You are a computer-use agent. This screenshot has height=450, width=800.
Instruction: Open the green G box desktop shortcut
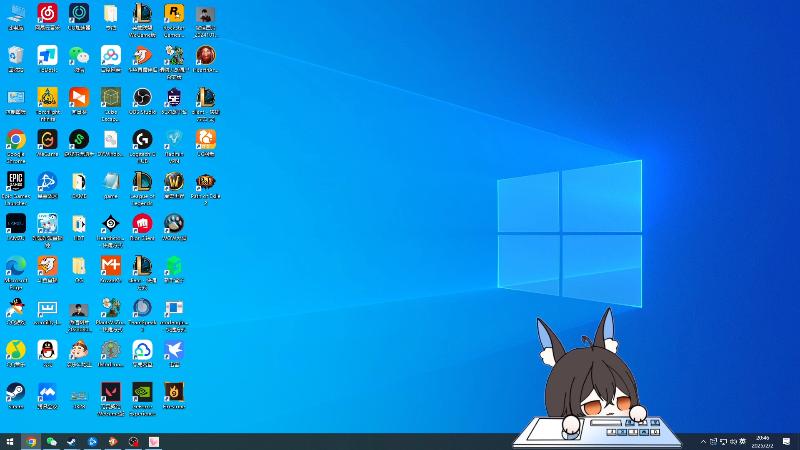(x=174, y=267)
